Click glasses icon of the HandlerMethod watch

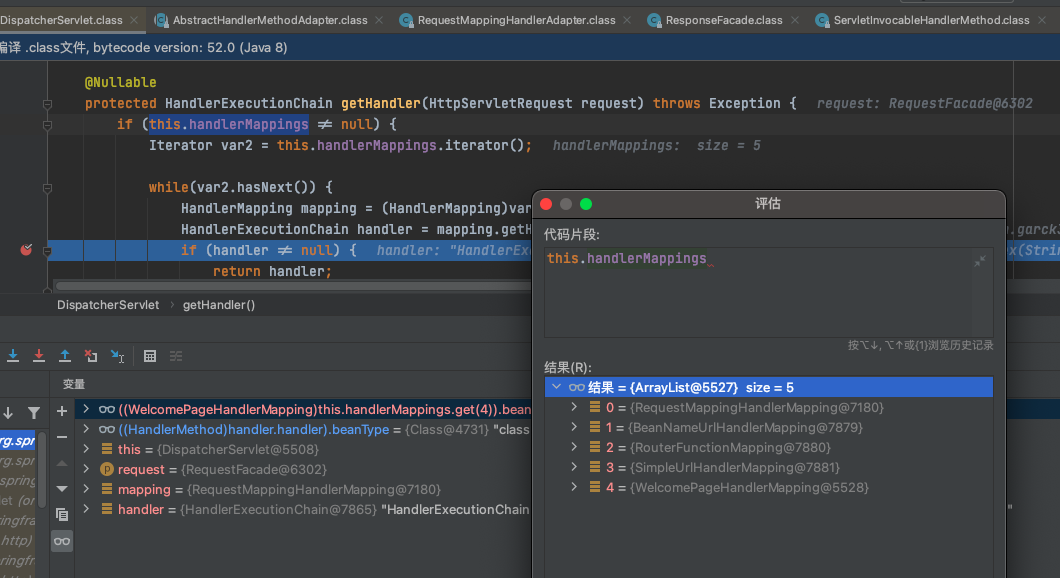(107, 429)
